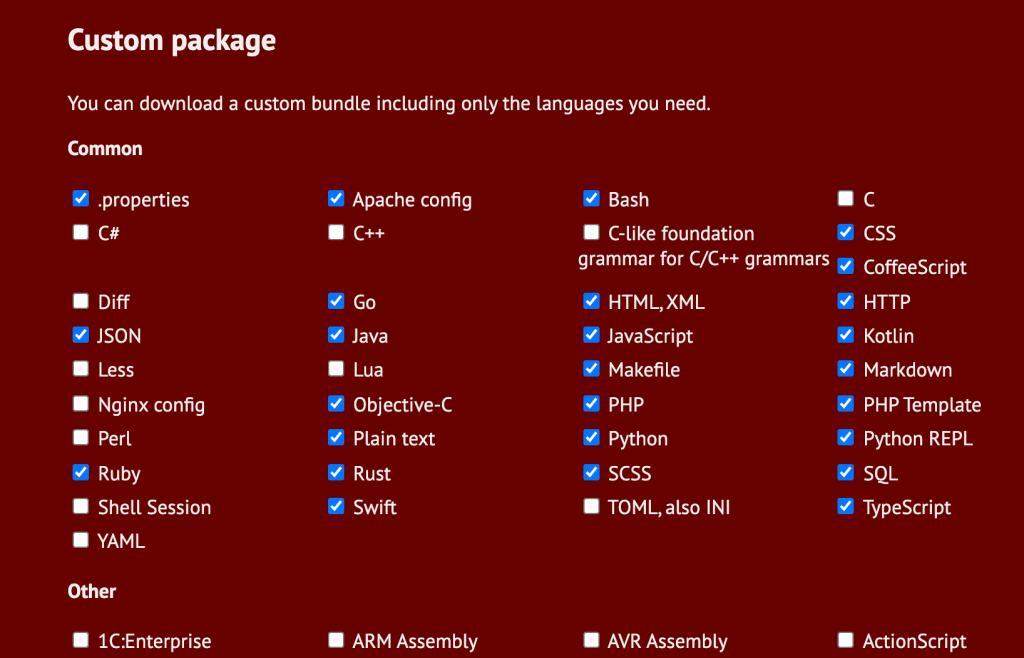The height and width of the screenshot is (658, 1024).
Task: Enable the Nginx config checkbox
Action: pyautogui.click(x=81, y=404)
